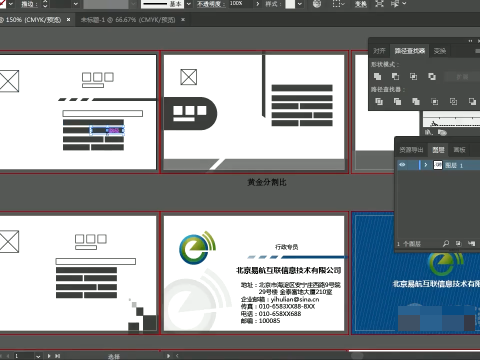Viewport: 480px width, 360px height.
Task: Click the fill swatch with red slash
Action: pyautogui.click(x=3, y=3)
